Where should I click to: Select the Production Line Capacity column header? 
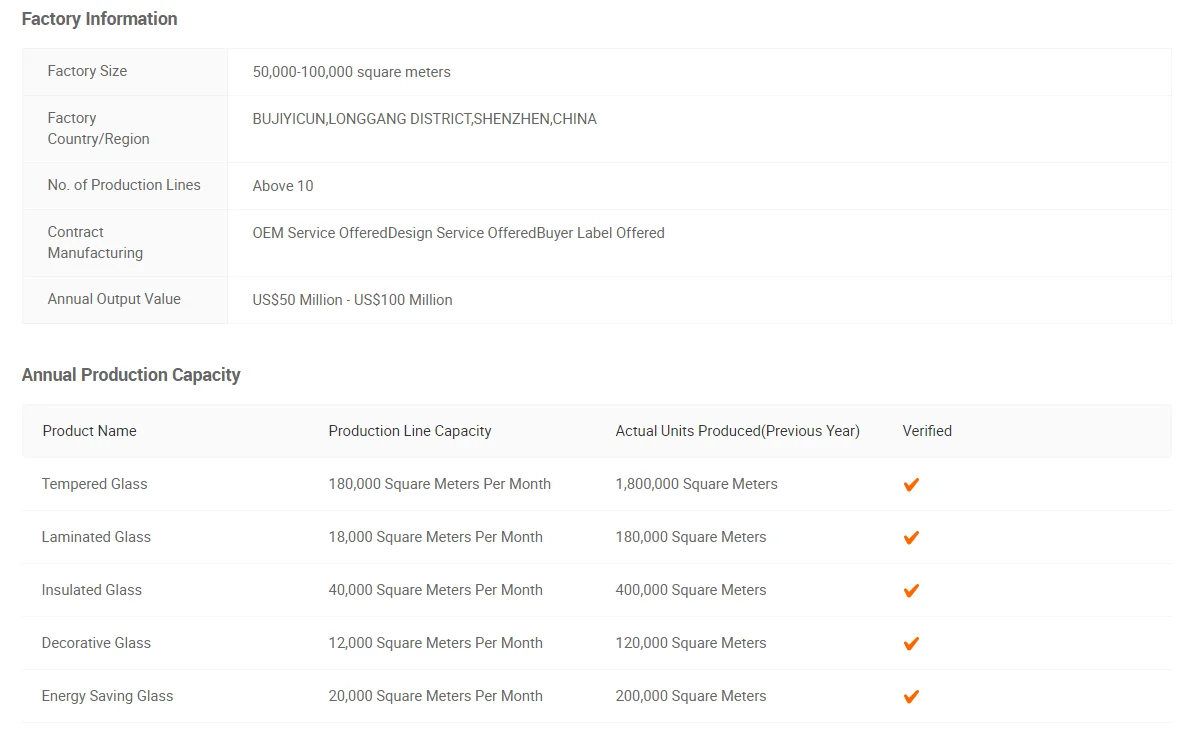(410, 431)
